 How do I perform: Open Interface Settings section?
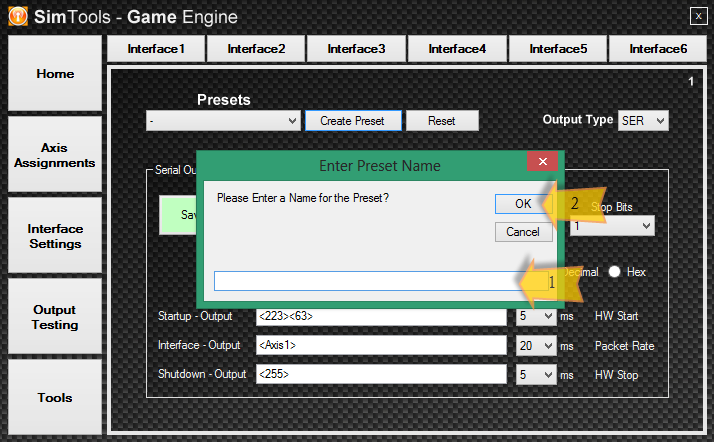55,236
